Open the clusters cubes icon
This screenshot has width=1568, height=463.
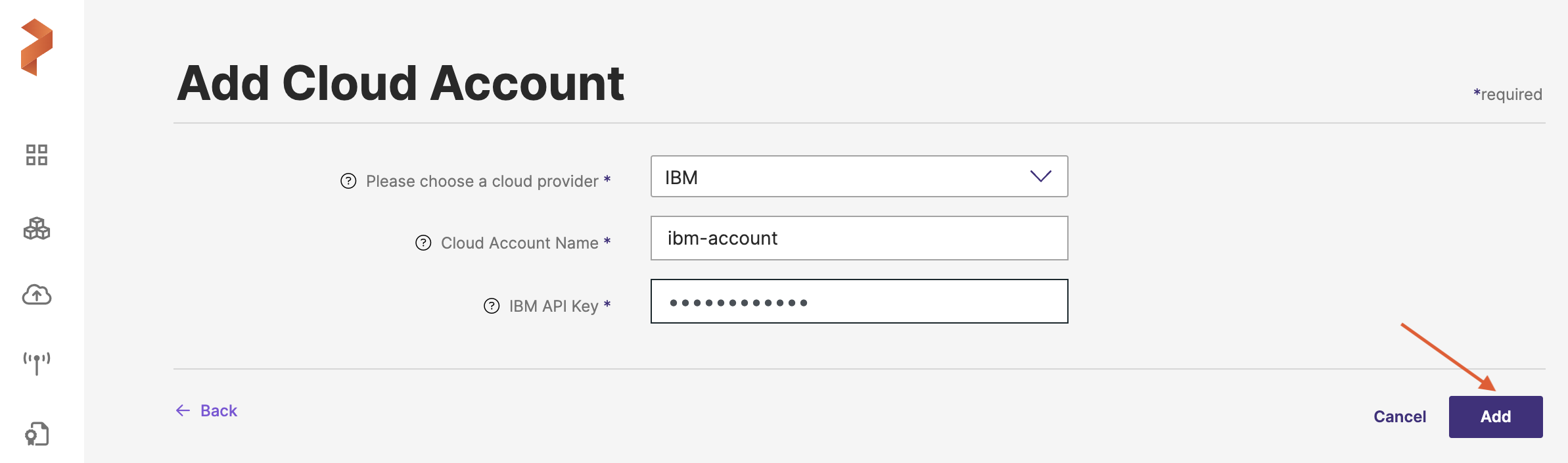pos(37,229)
